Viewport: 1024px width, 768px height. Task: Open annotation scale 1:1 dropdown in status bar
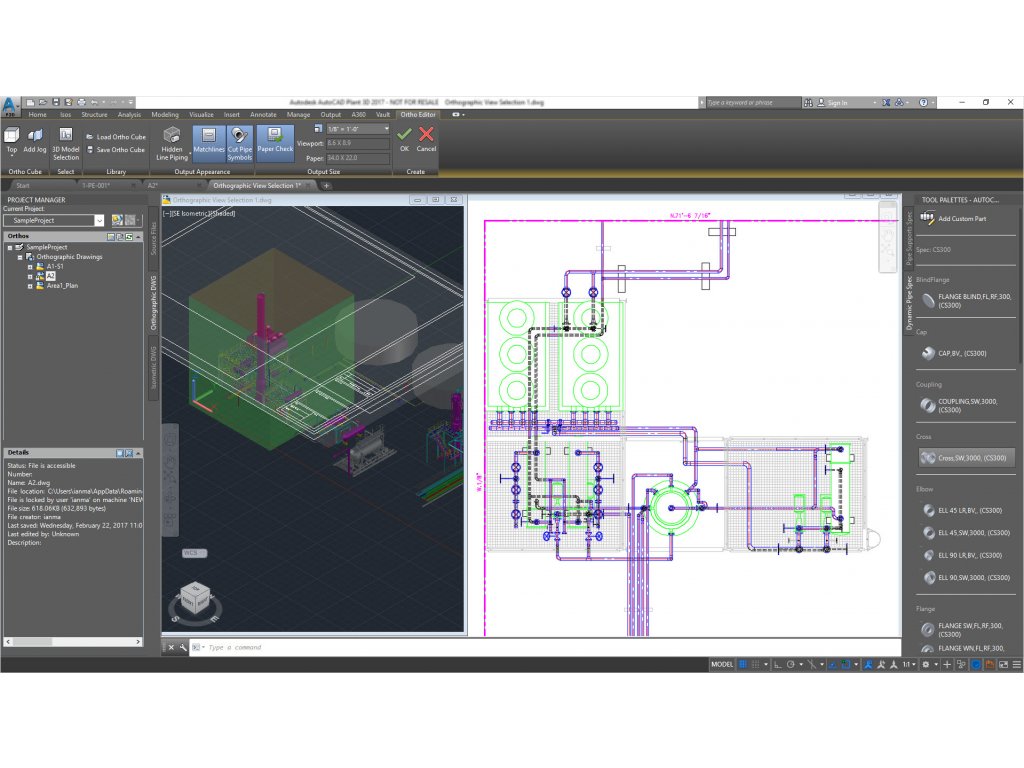click(x=908, y=665)
